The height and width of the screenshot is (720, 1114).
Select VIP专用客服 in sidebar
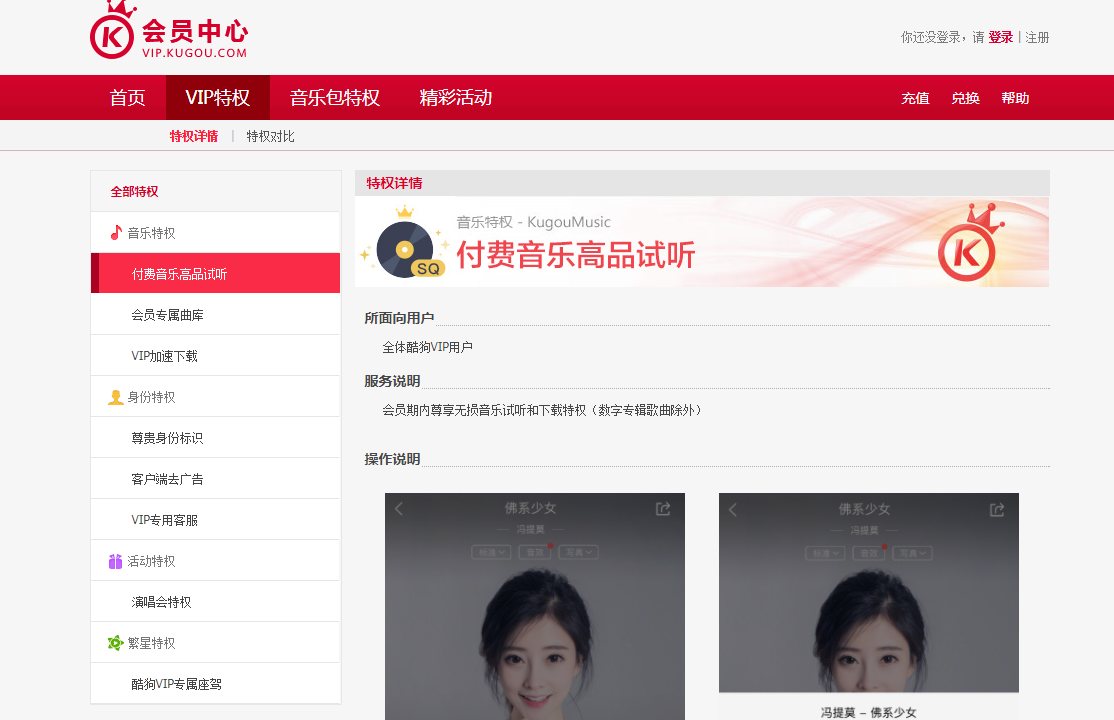click(x=215, y=520)
